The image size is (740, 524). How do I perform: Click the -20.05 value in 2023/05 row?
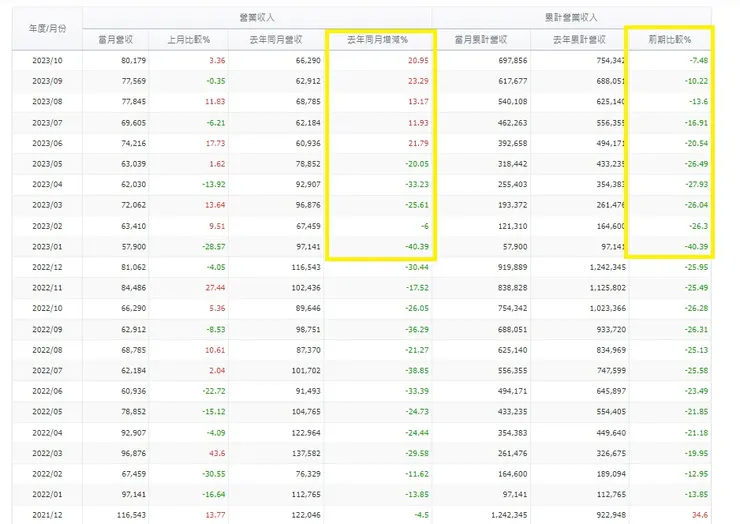(x=417, y=164)
